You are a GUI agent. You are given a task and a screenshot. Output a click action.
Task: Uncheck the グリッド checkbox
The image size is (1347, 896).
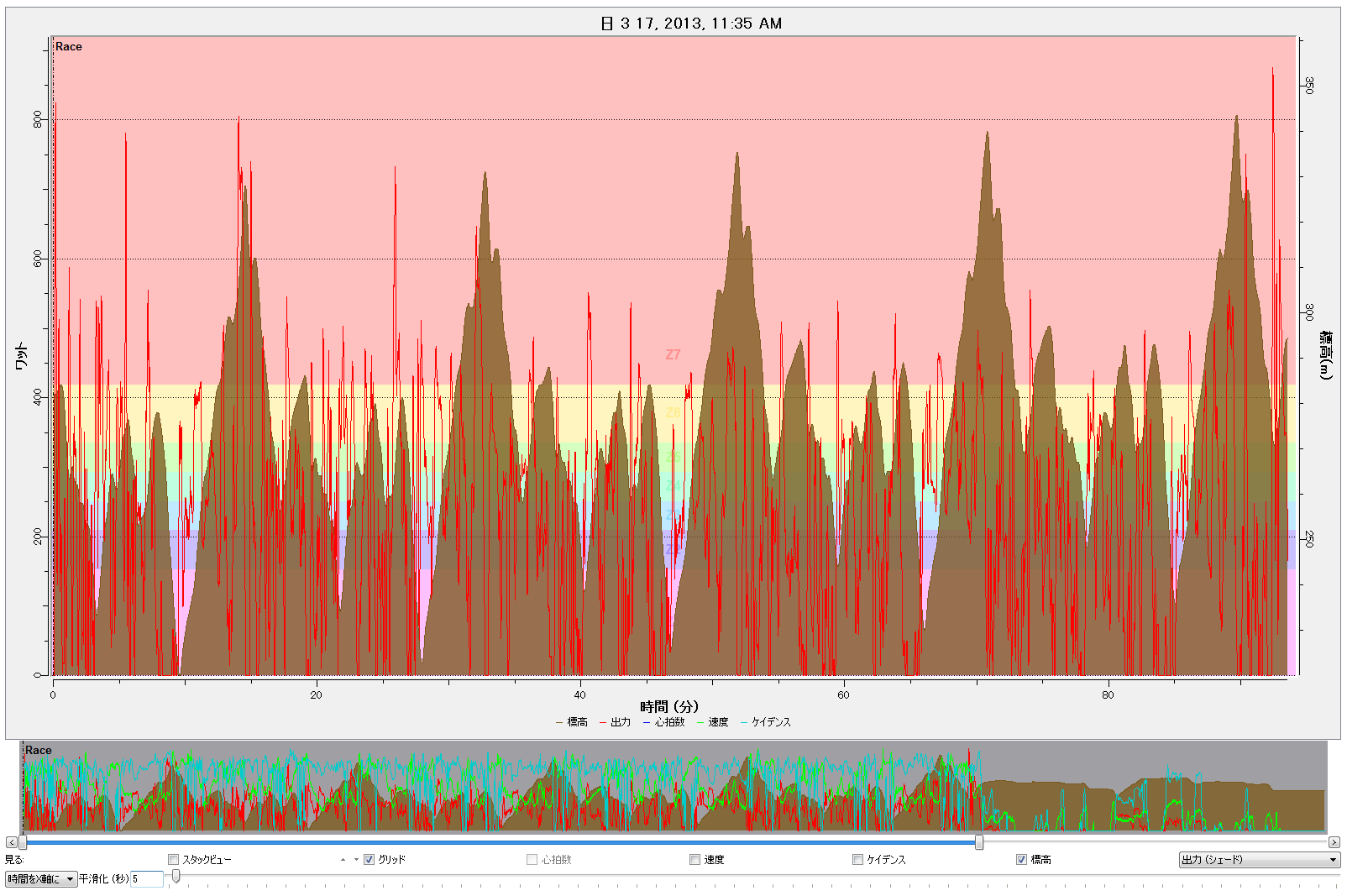click(369, 860)
